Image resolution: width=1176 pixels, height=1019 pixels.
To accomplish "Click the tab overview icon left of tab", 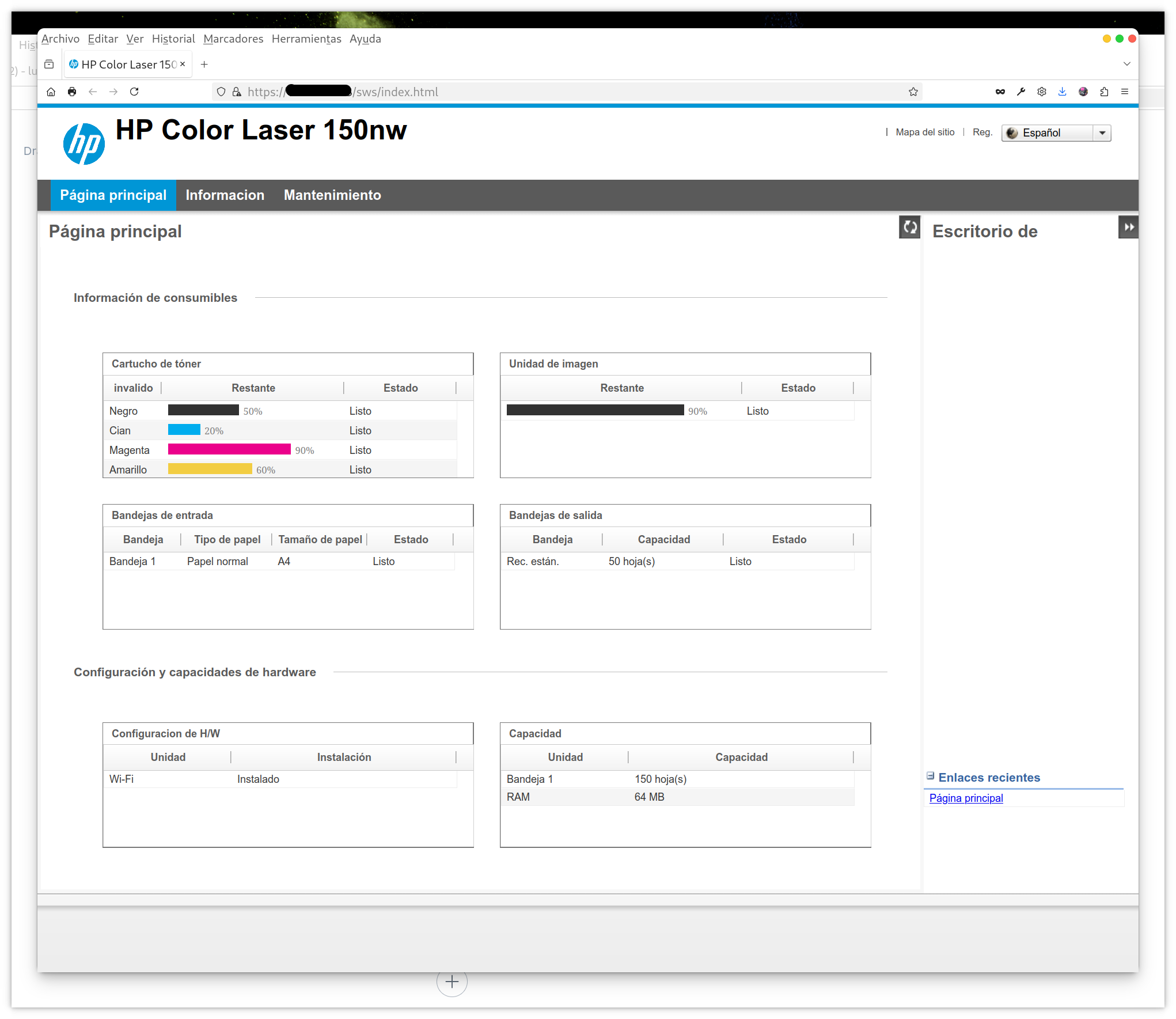I will (50, 65).
